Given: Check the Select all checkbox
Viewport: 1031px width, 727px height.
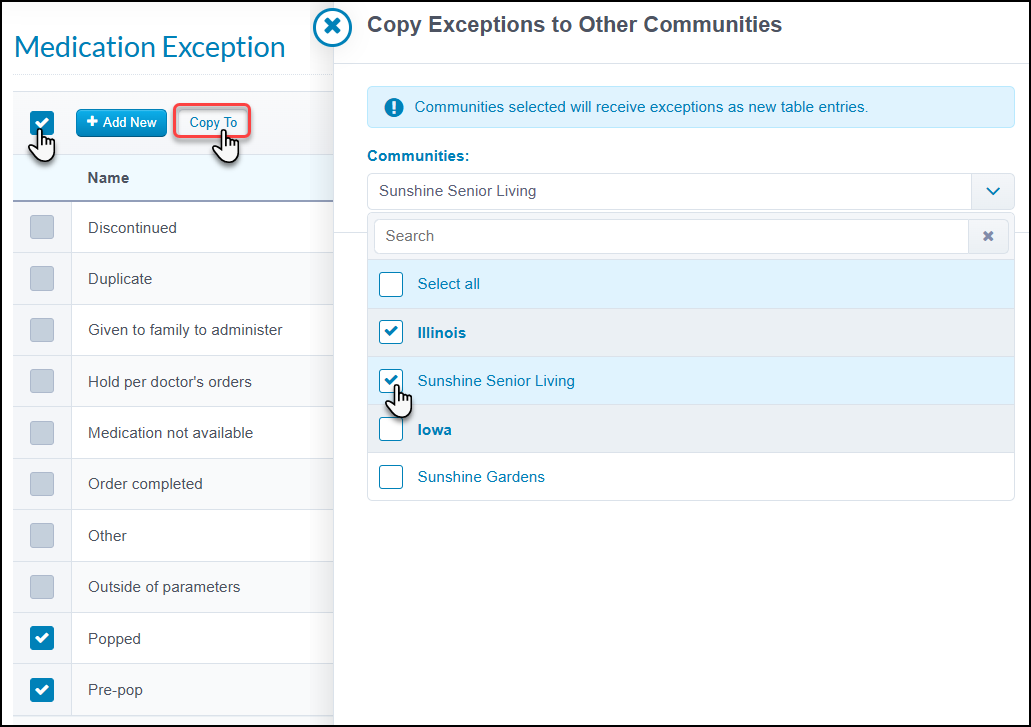Looking at the screenshot, I should 391,285.
